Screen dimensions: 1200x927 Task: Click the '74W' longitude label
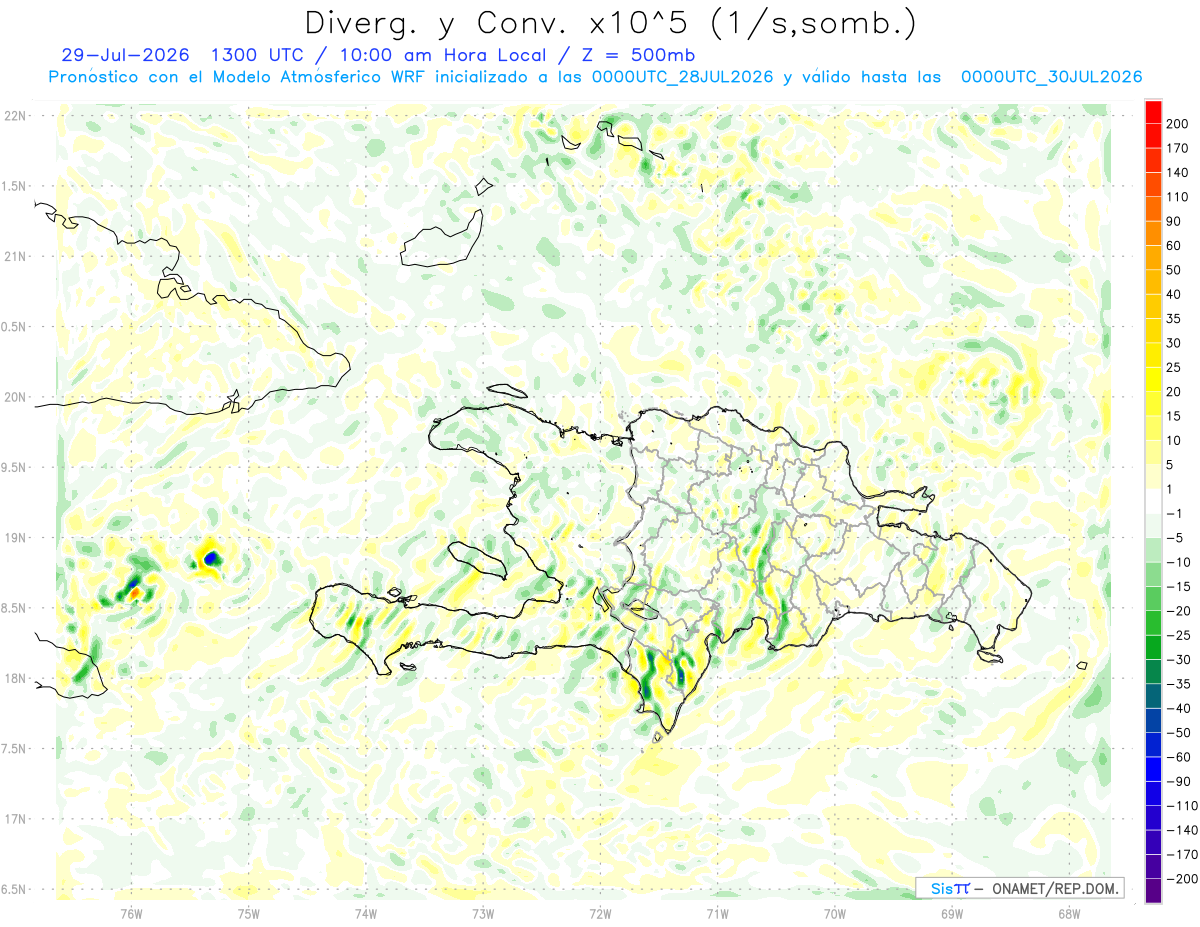pyautogui.click(x=365, y=913)
